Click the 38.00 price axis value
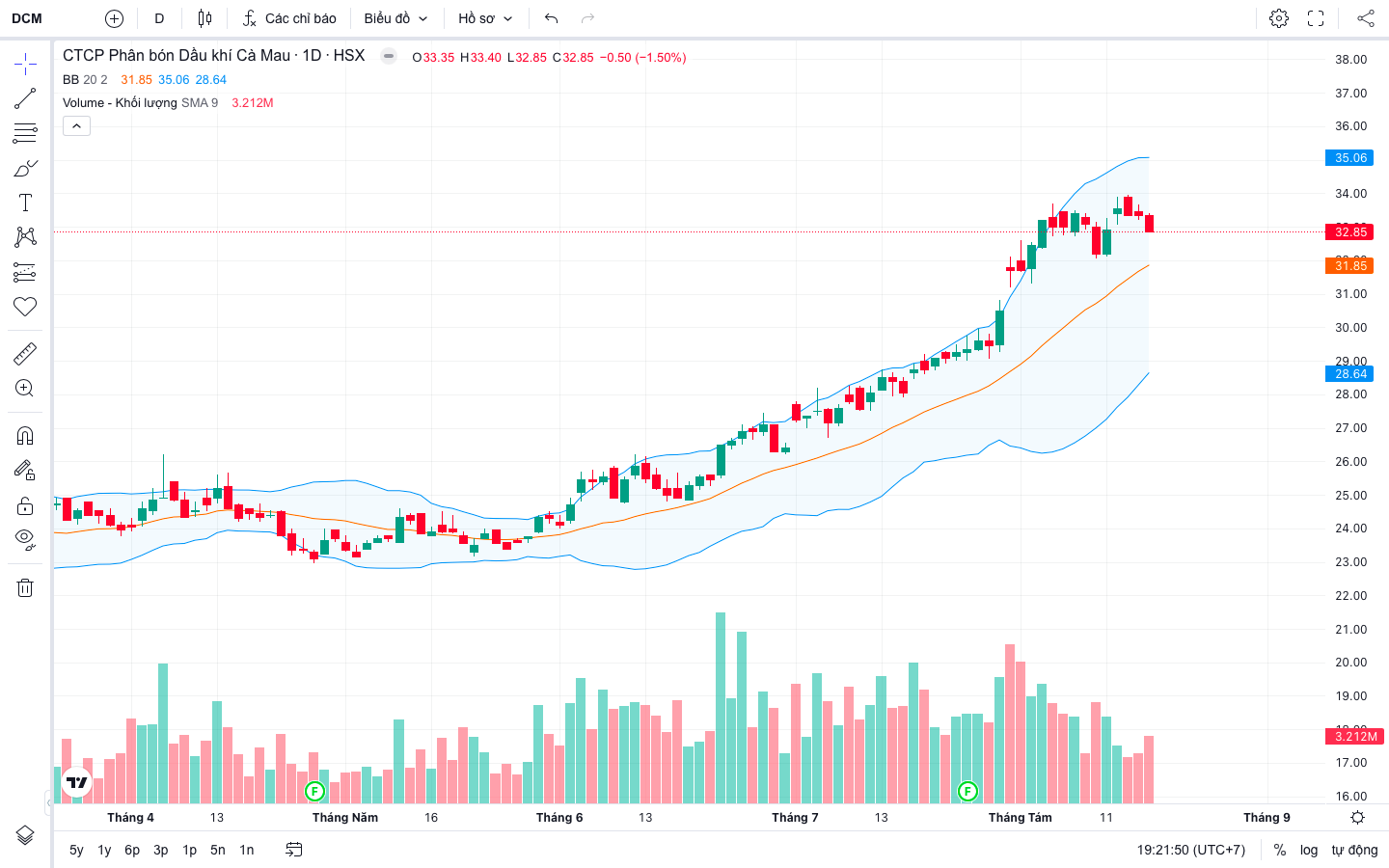 coord(1350,60)
